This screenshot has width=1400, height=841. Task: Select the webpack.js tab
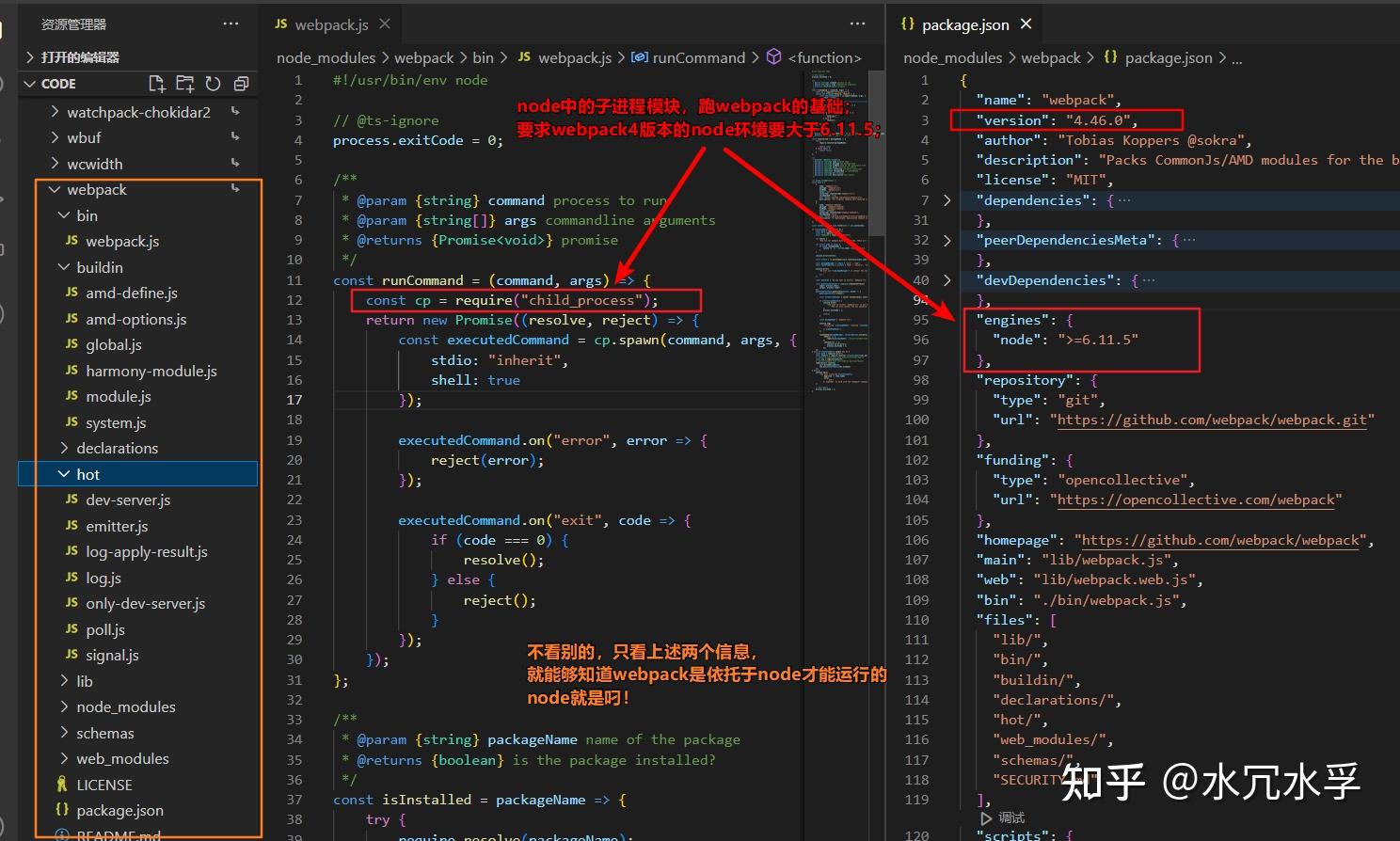[331, 23]
